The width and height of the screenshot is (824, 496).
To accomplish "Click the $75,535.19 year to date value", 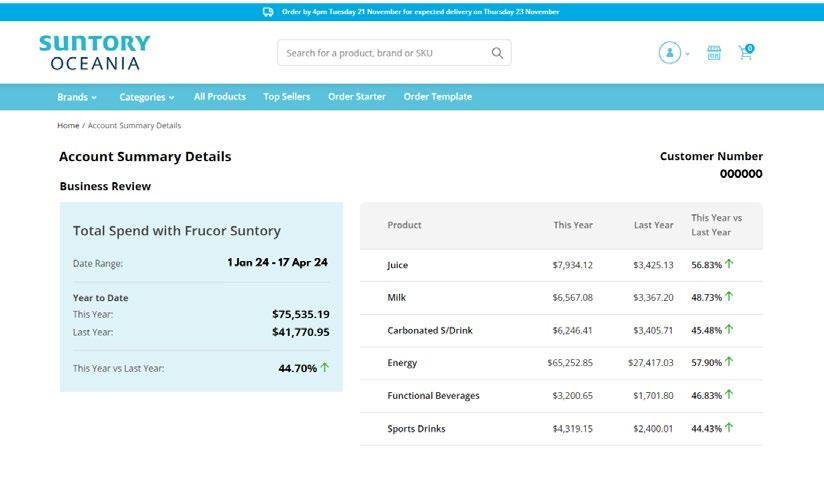I will point(301,314).
